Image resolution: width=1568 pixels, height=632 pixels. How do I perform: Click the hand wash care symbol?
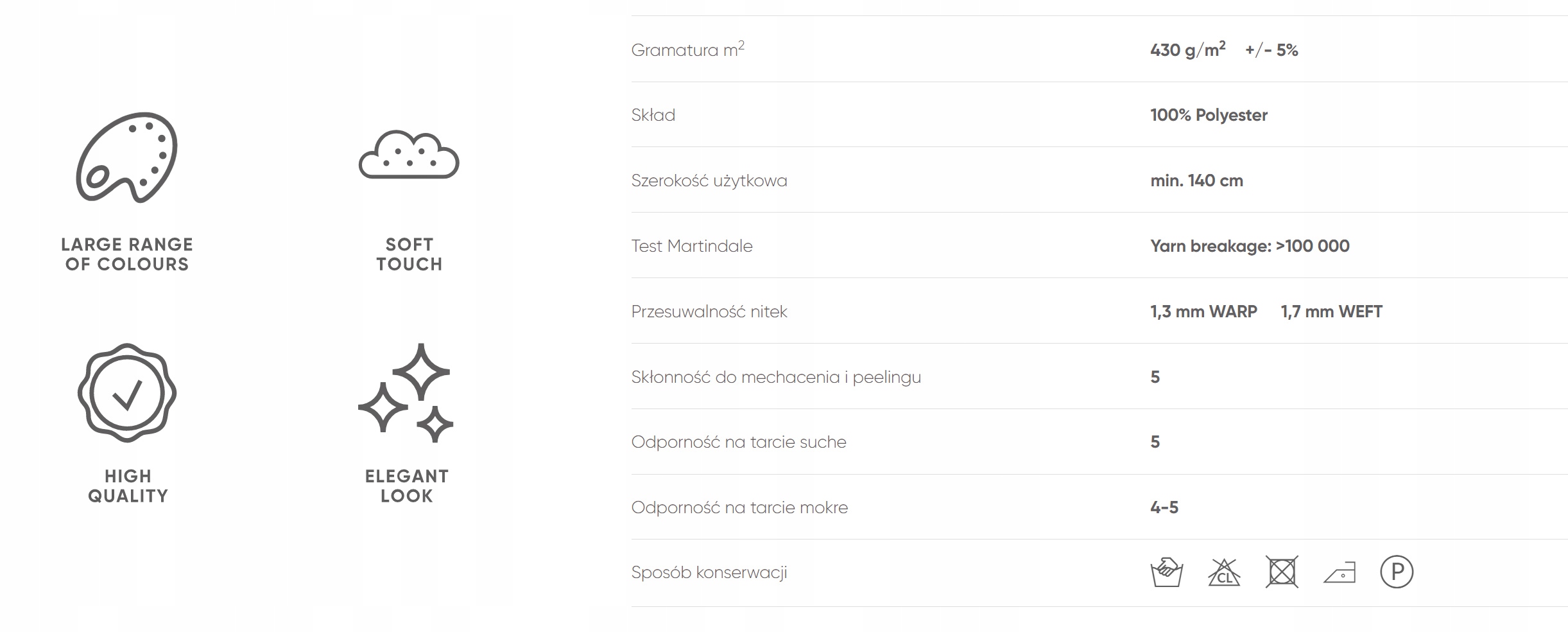point(1166,572)
